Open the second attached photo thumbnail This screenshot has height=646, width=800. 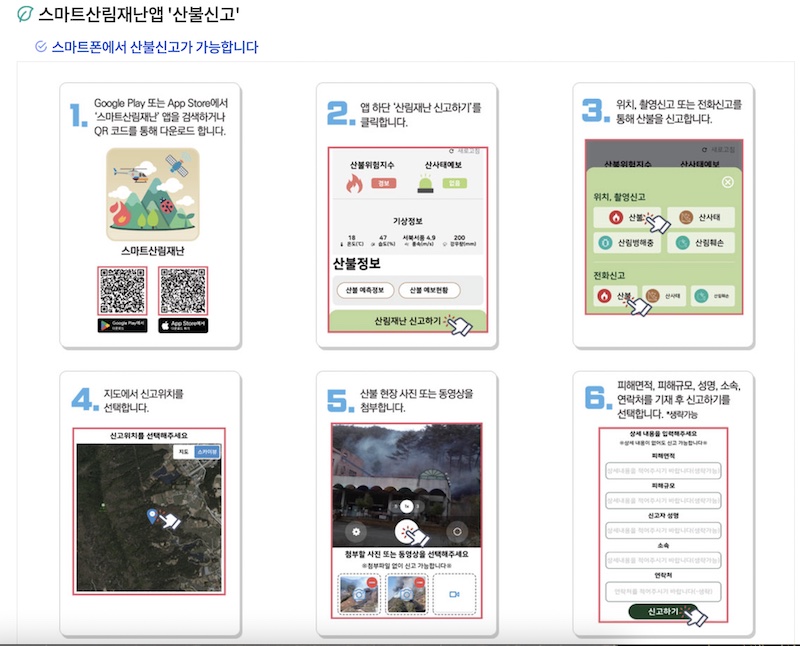(x=406, y=593)
